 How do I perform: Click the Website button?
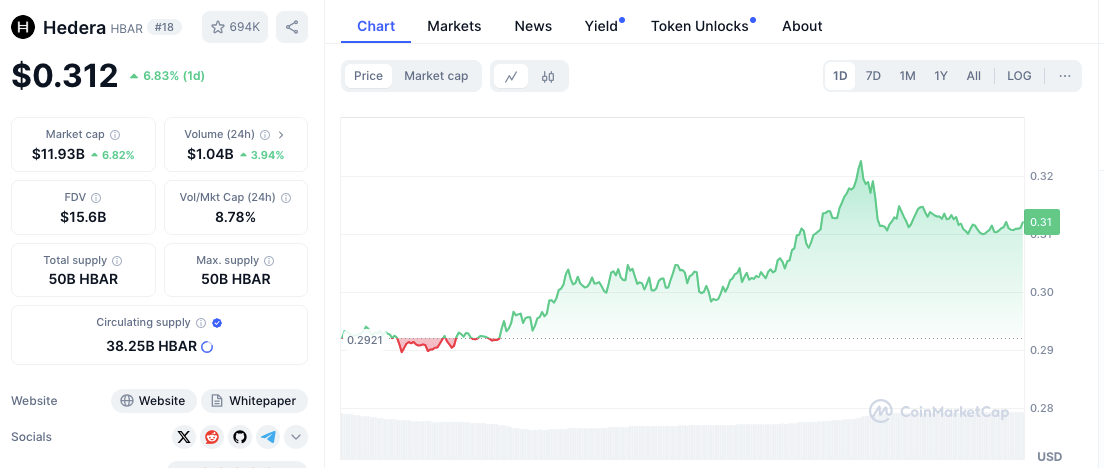[x=152, y=401]
